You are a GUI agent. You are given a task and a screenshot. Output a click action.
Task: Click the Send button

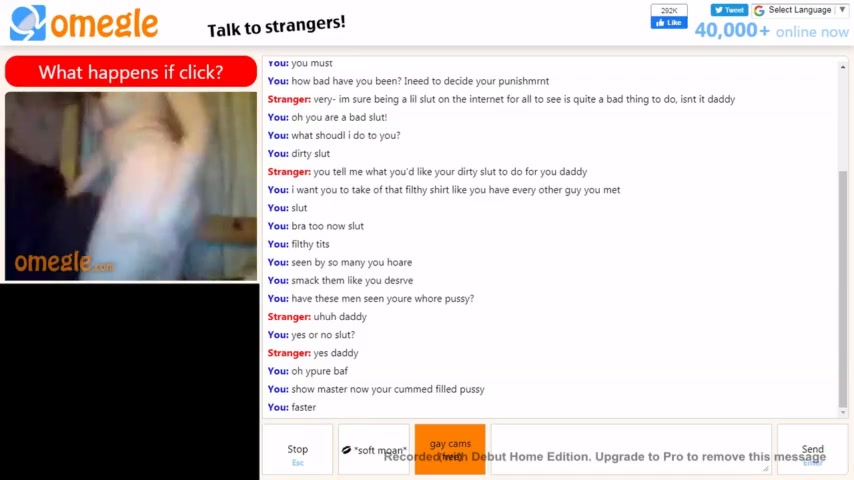tap(813, 449)
